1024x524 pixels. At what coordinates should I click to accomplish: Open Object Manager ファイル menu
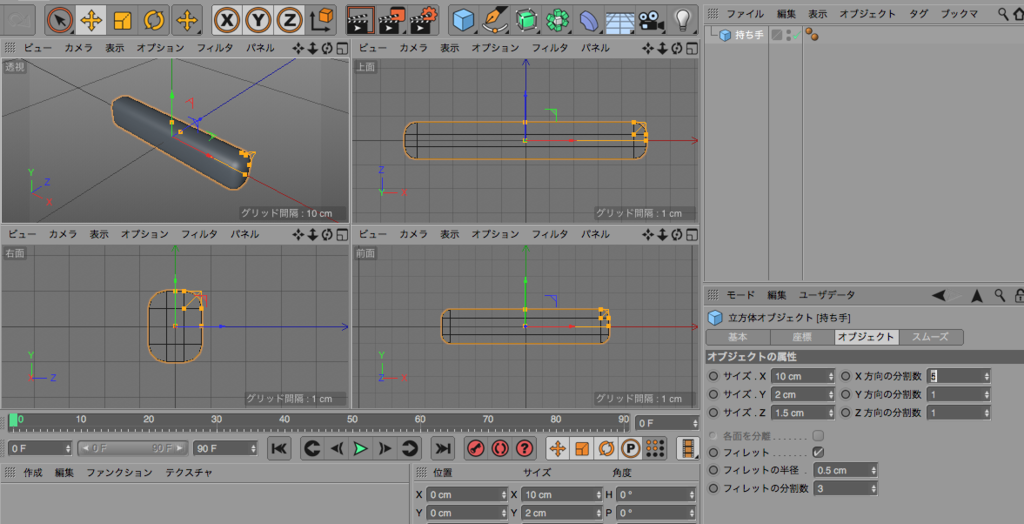click(x=745, y=13)
